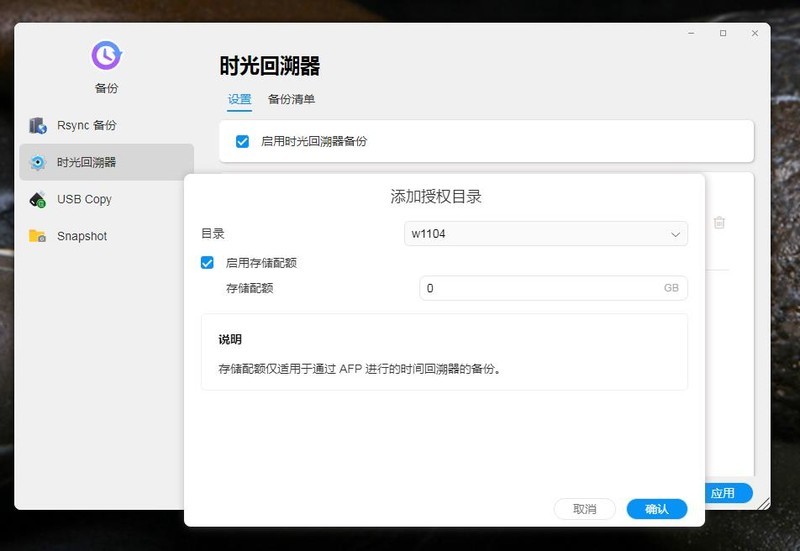
Task: Click the trash delete icon
Action: pos(719,222)
